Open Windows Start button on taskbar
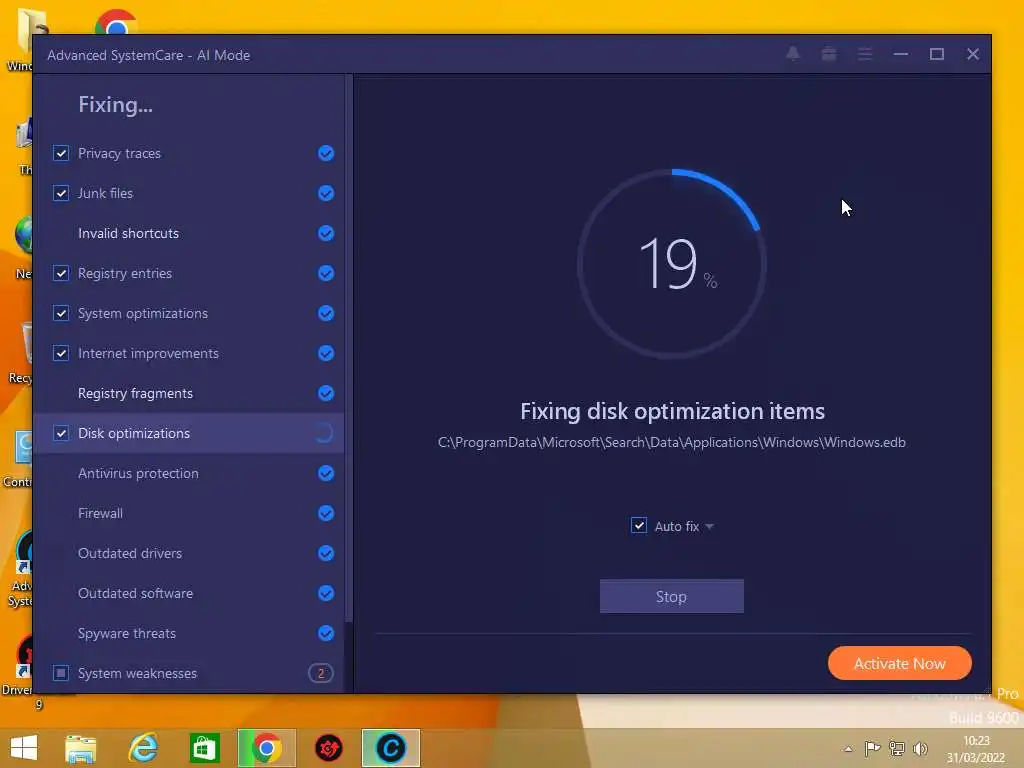Image resolution: width=1024 pixels, height=768 pixels. coord(24,748)
